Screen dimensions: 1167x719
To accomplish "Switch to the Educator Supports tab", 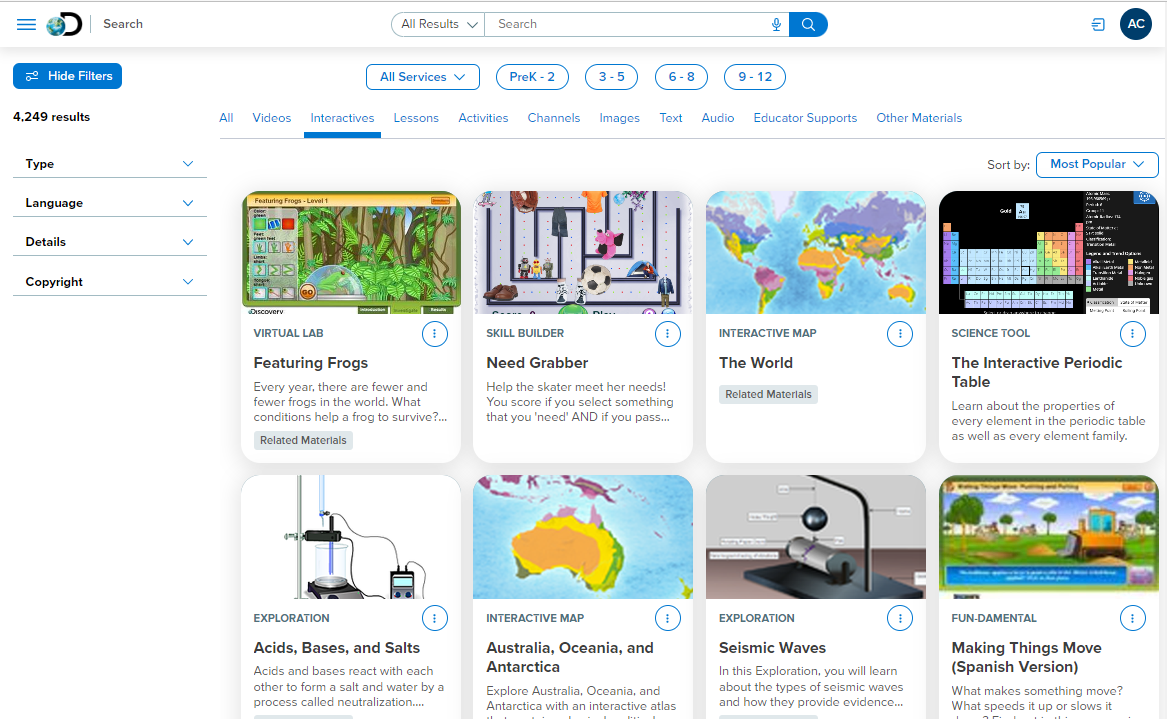I will 805,118.
